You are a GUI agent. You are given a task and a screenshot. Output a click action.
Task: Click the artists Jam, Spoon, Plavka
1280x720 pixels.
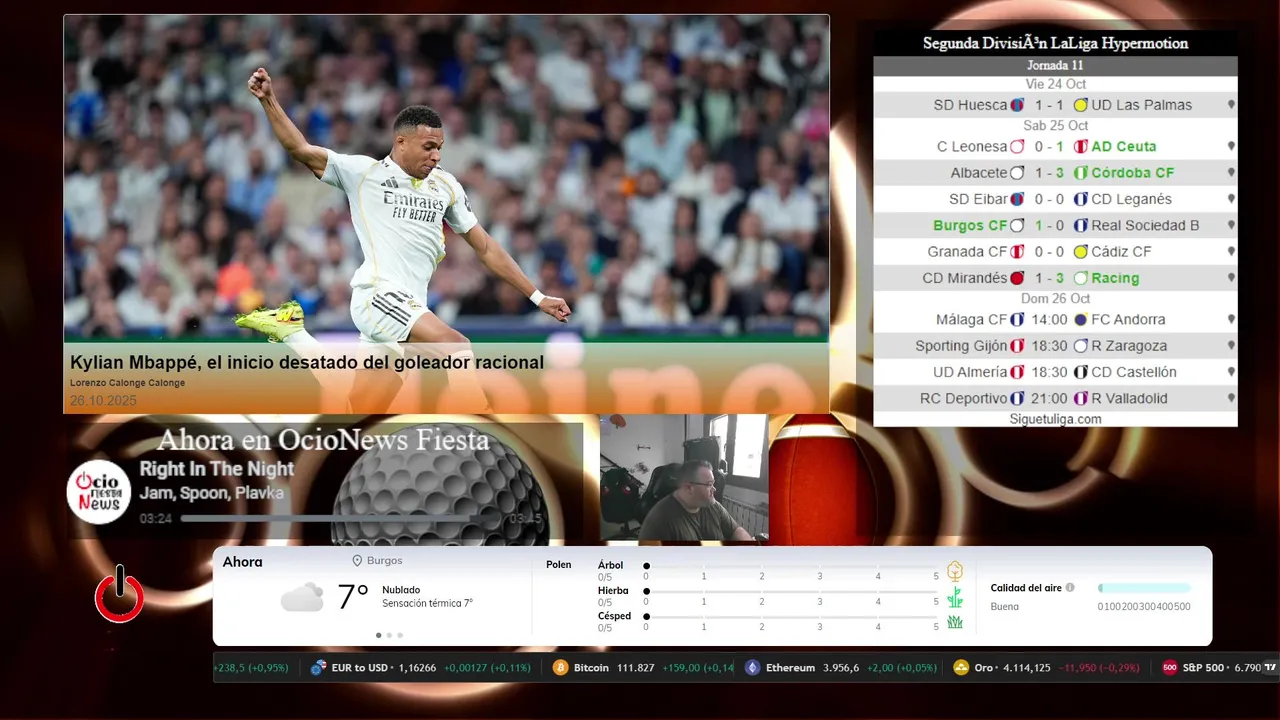tap(212, 493)
